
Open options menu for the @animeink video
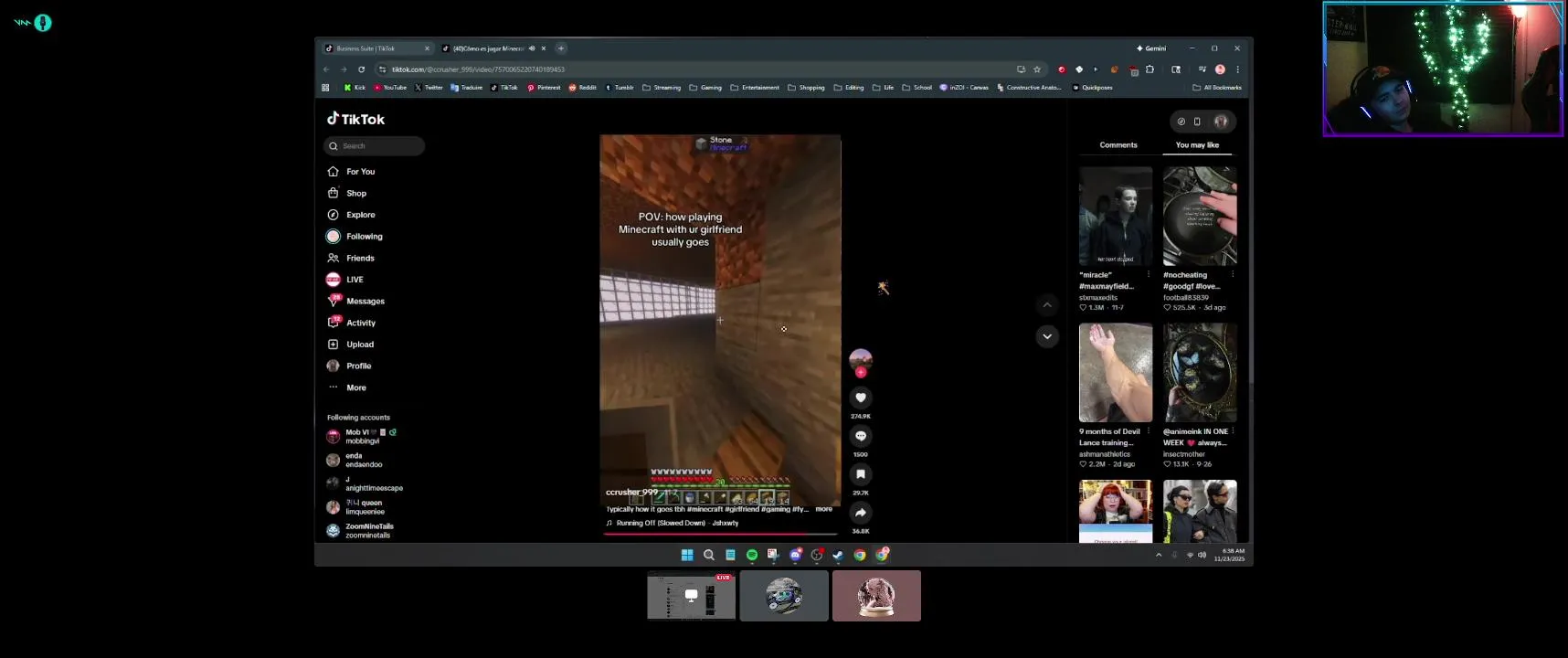(1233, 431)
